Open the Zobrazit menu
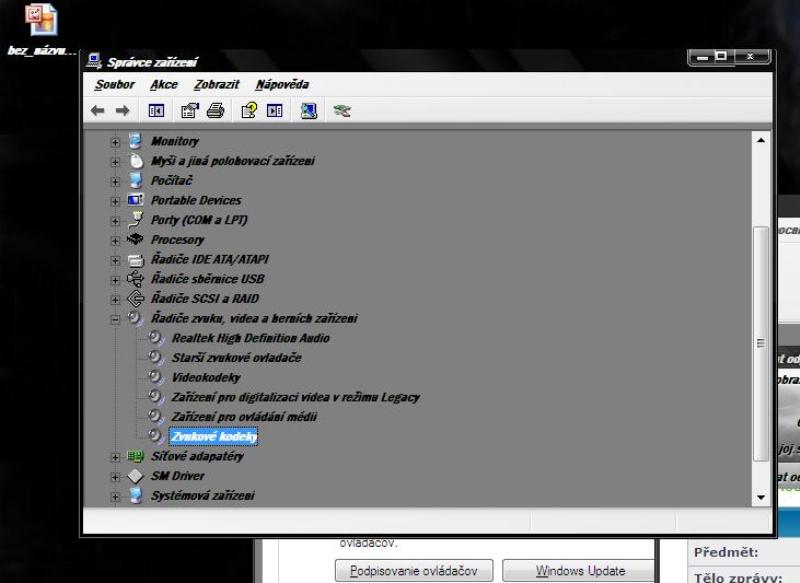This screenshot has height=583, width=800. 216,85
